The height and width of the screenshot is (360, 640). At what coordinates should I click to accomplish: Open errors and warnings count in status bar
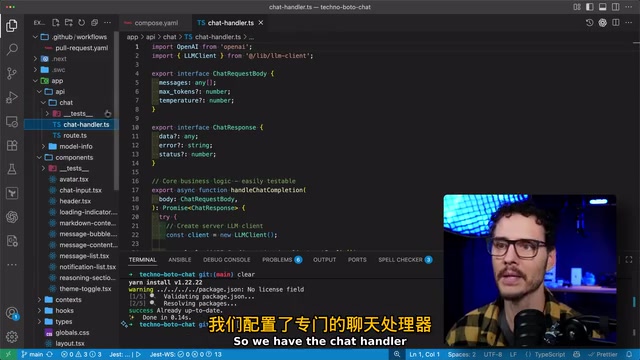81,354
